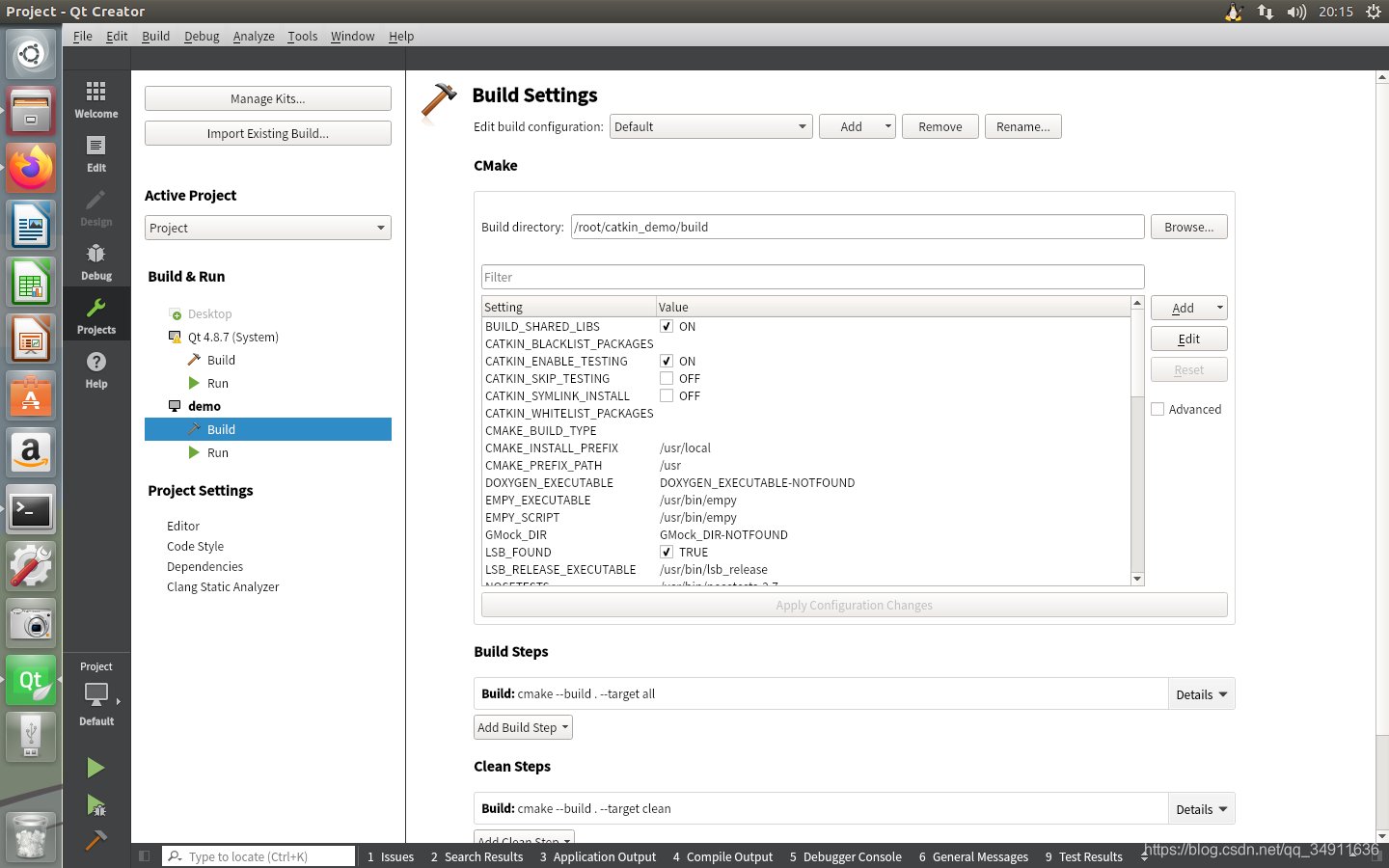This screenshot has height=868, width=1389.
Task: Open the Issues output pane
Action: pyautogui.click(x=391, y=856)
